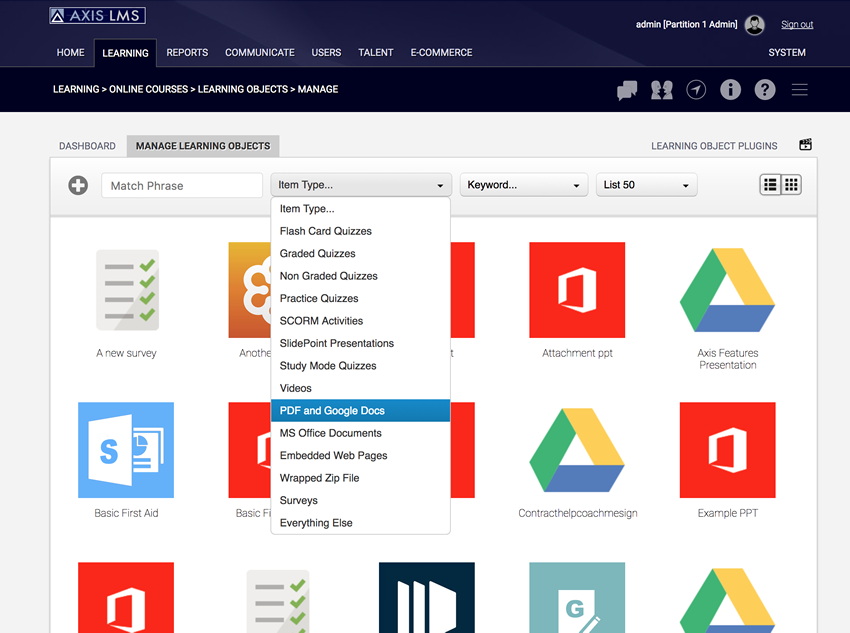The width and height of the screenshot is (850, 633).
Task: Click the two-people users icon in header
Action: pos(661,90)
